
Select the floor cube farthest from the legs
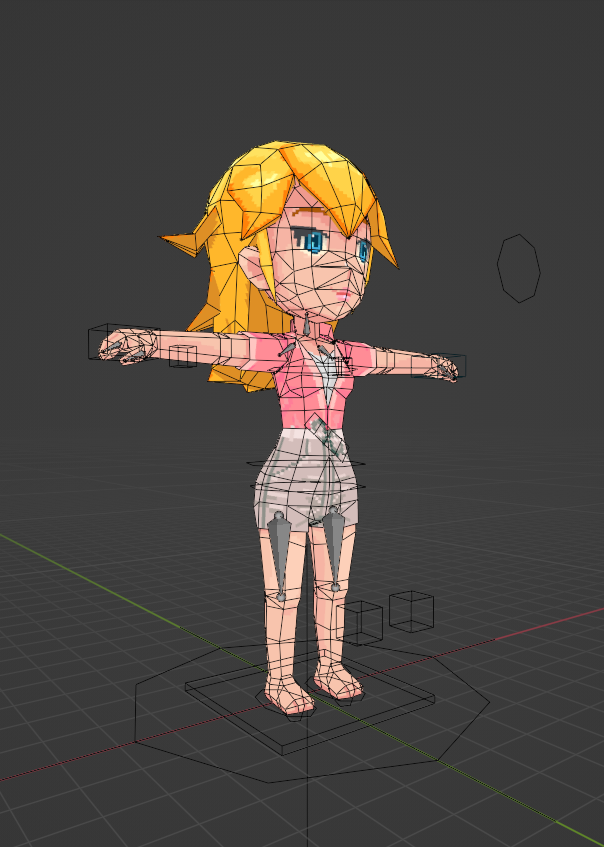[411, 611]
